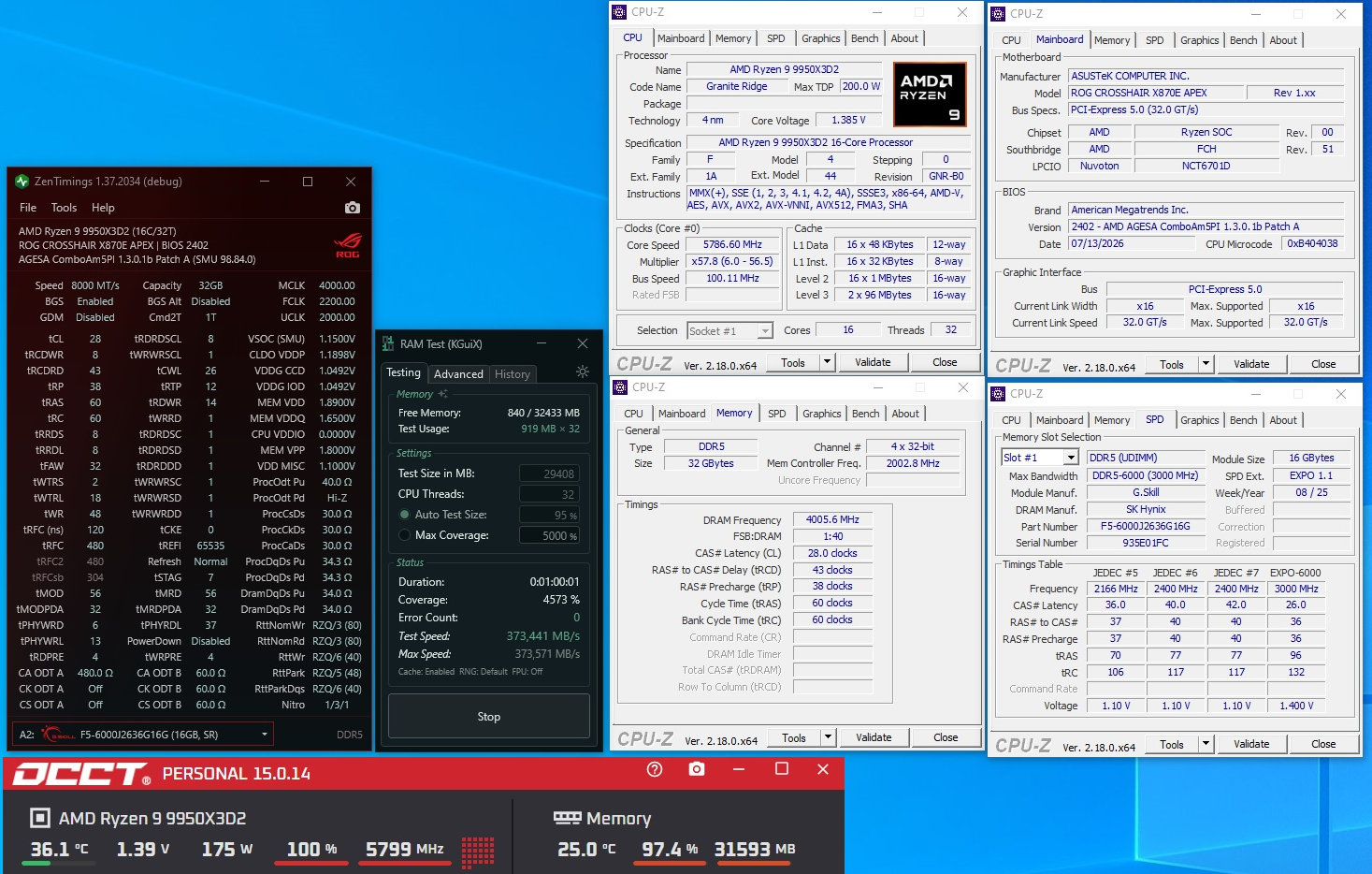Expand the ZenTimings module dropdown F5-6000J2636G16G
Viewport: 1372px width, 874px height.
pyautogui.click(x=265, y=735)
